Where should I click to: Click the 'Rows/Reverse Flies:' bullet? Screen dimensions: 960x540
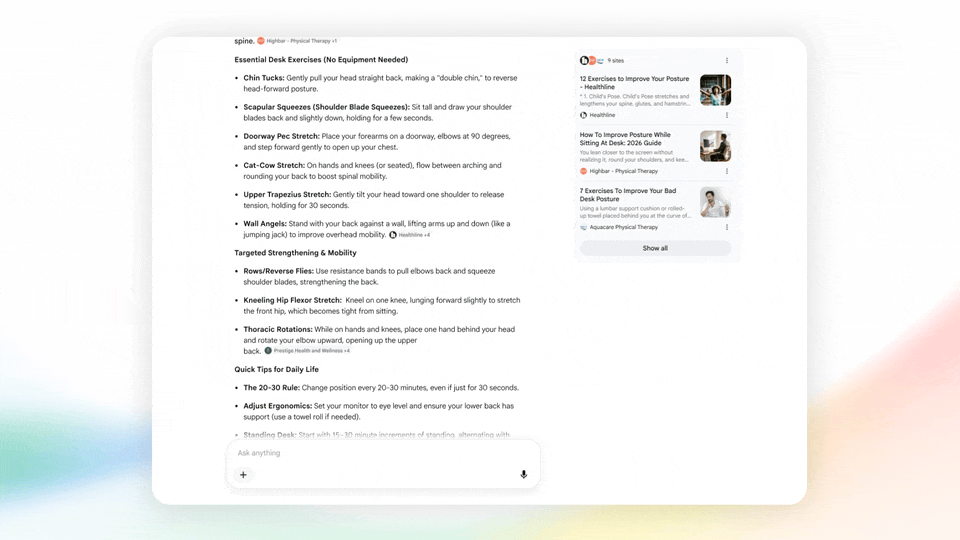[x=278, y=271]
